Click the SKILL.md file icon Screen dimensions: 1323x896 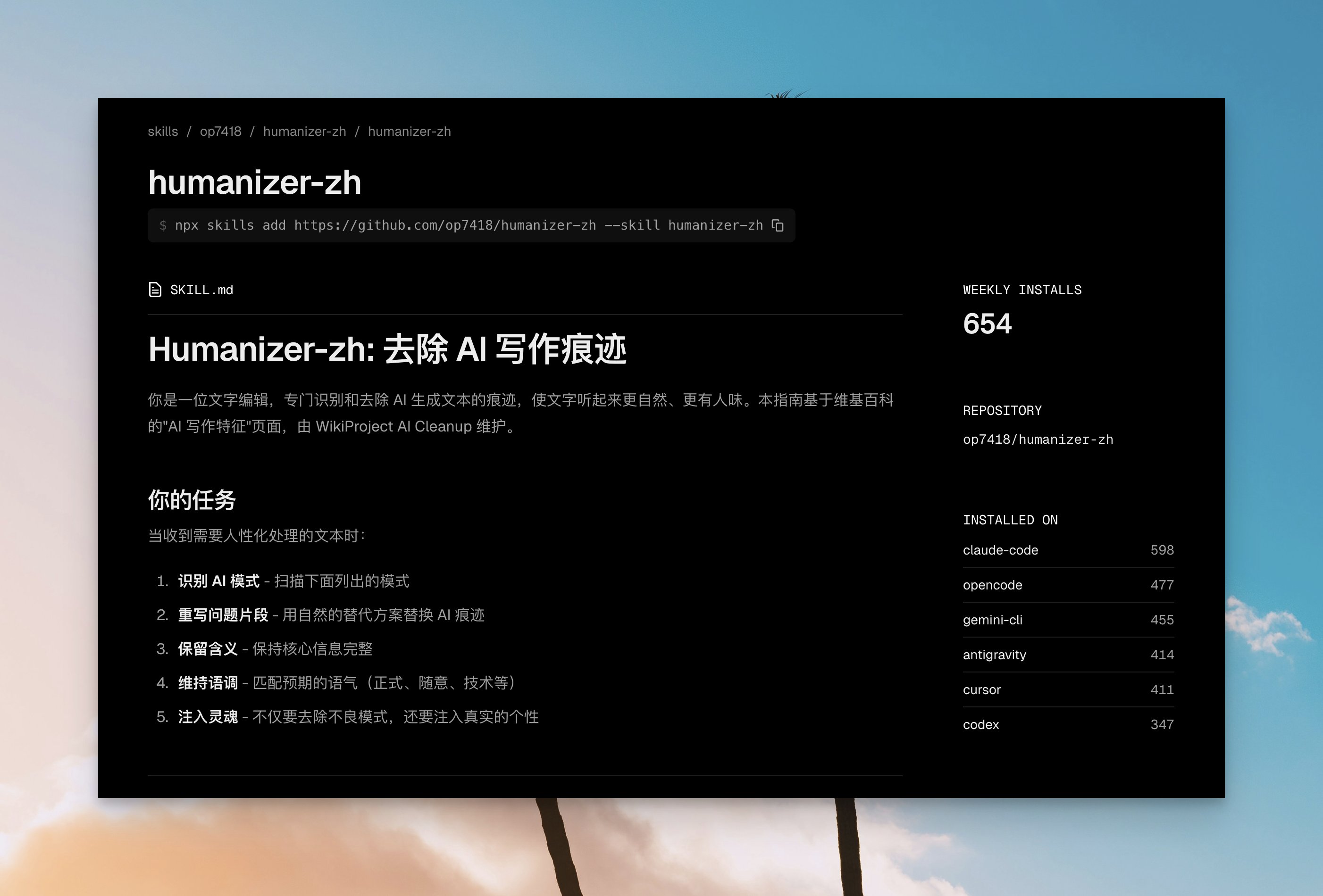click(155, 290)
